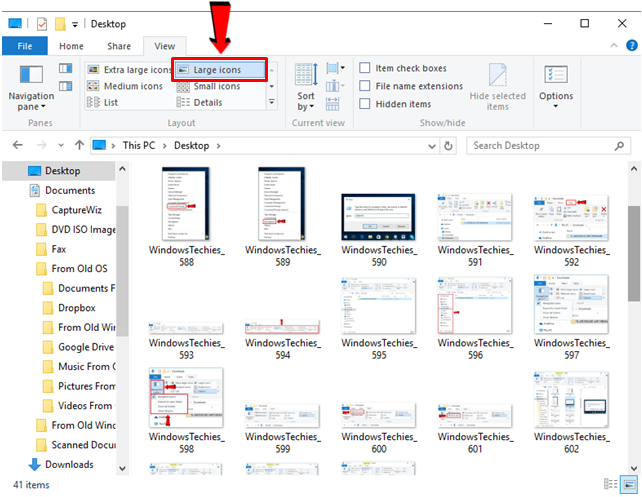The width and height of the screenshot is (642, 497).
Task: Enable Item check boxes
Action: pyautogui.click(x=365, y=68)
